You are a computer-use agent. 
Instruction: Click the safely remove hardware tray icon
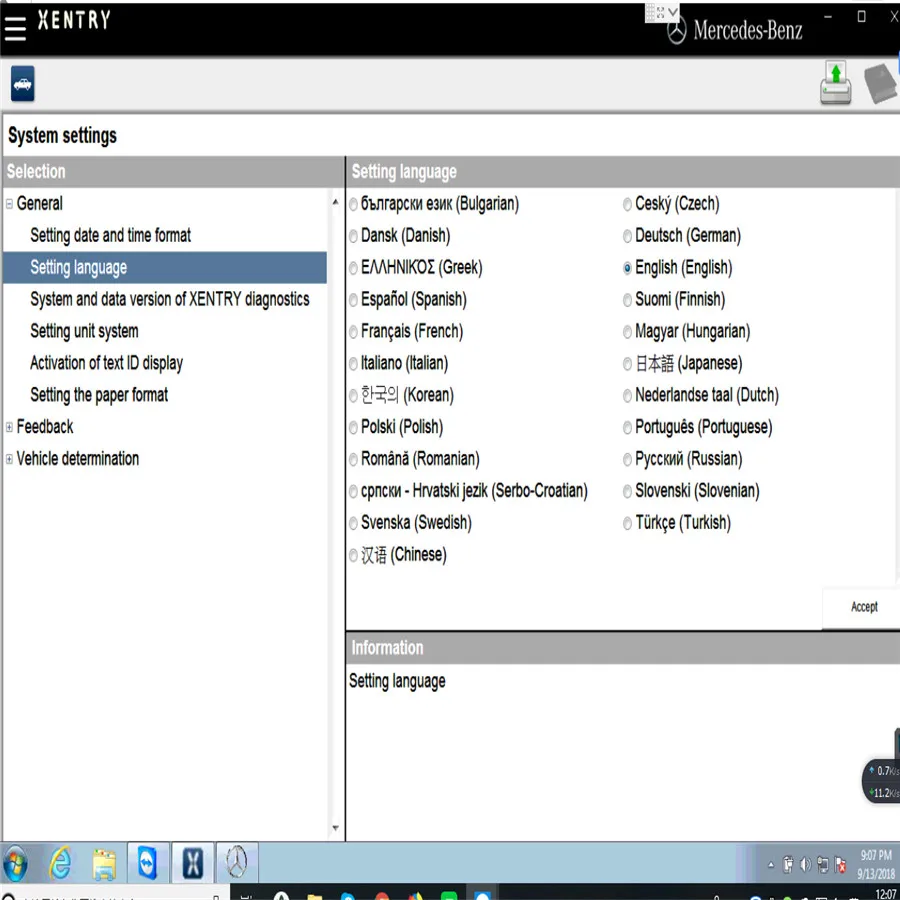[x=788, y=864]
